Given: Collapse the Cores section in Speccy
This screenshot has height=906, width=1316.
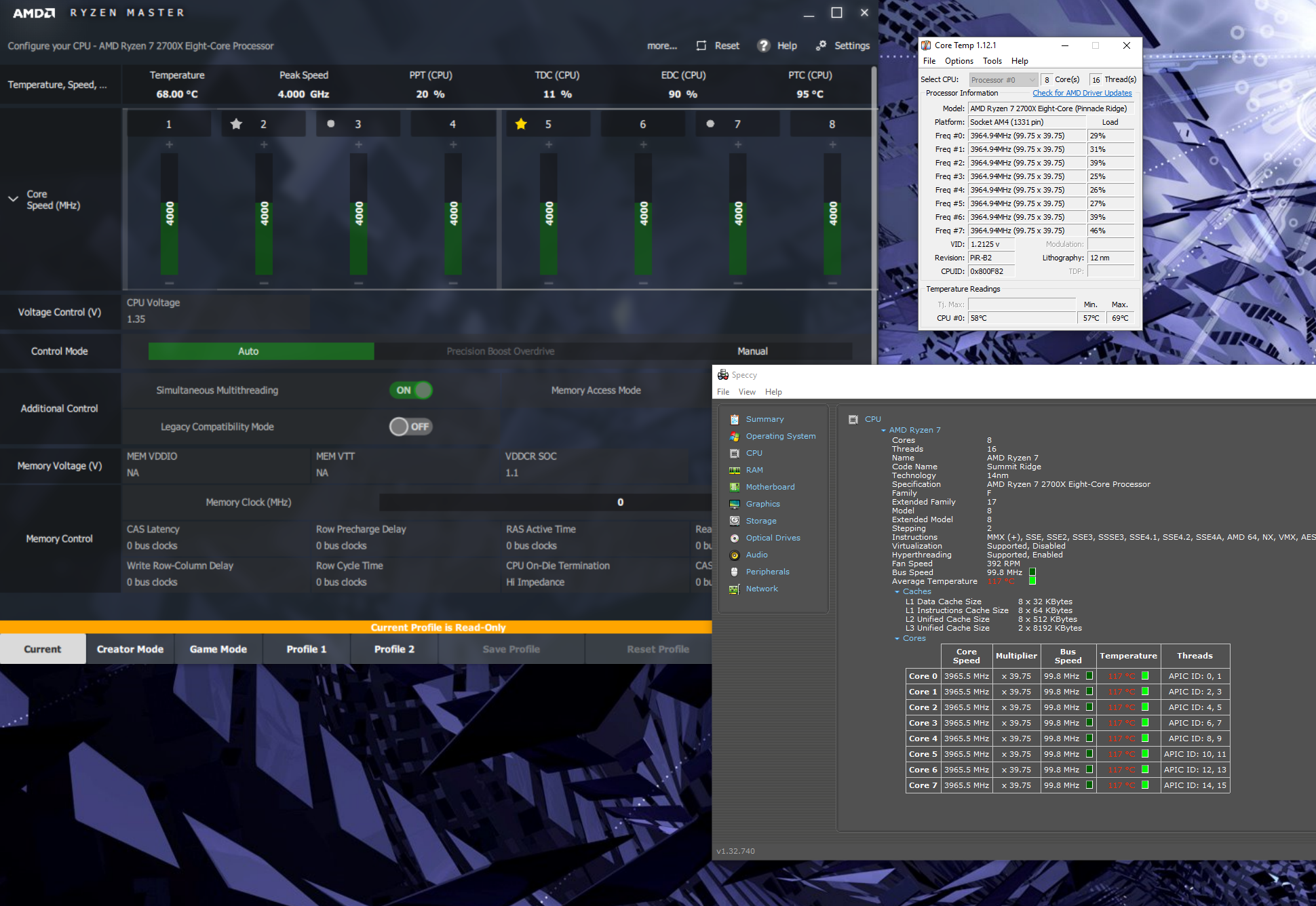Looking at the screenshot, I should [897, 639].
